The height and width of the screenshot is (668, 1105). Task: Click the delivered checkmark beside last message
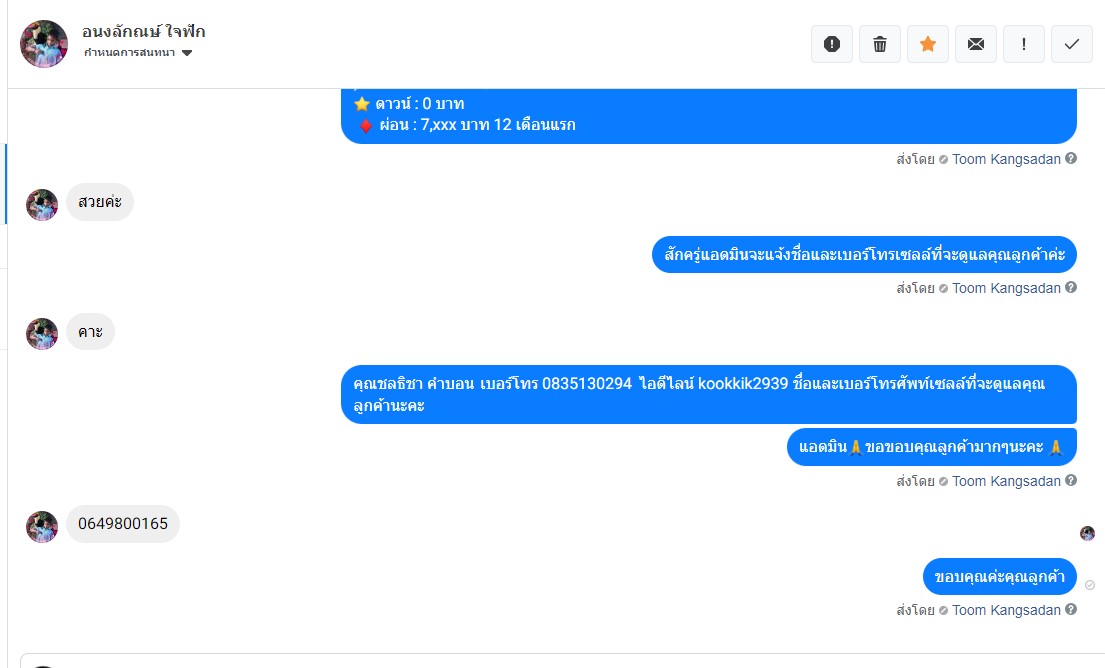pos(1089,585)
